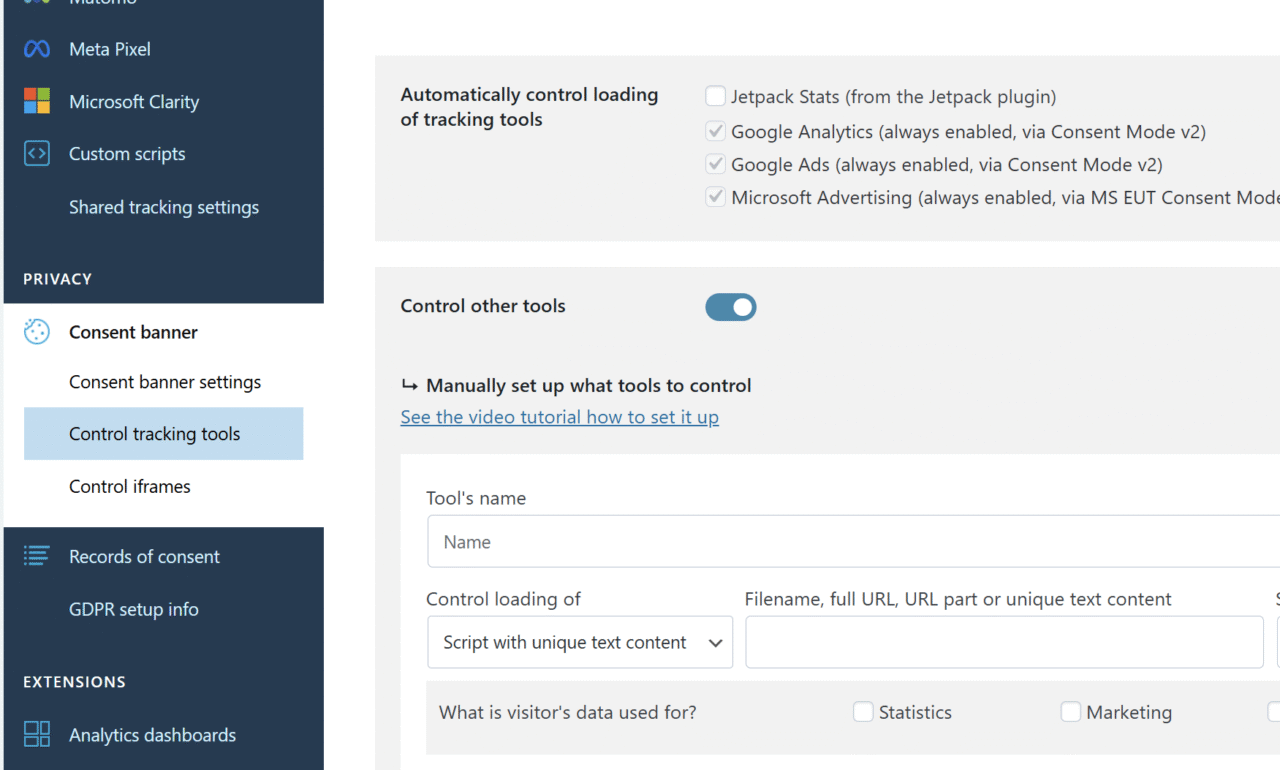Click the Records of consent list icon

(x=37, y=556)
